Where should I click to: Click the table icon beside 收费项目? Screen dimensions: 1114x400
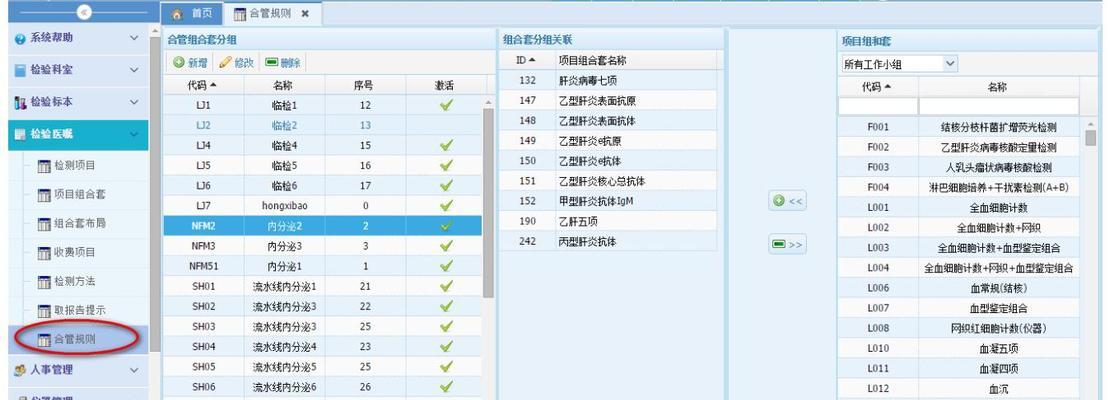44,253
